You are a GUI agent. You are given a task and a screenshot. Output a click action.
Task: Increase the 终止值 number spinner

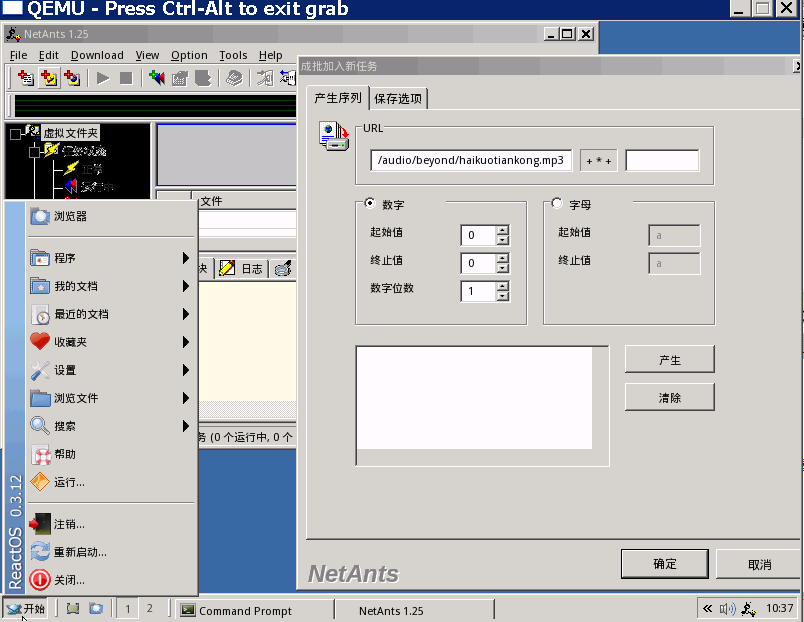click(503, 258)
